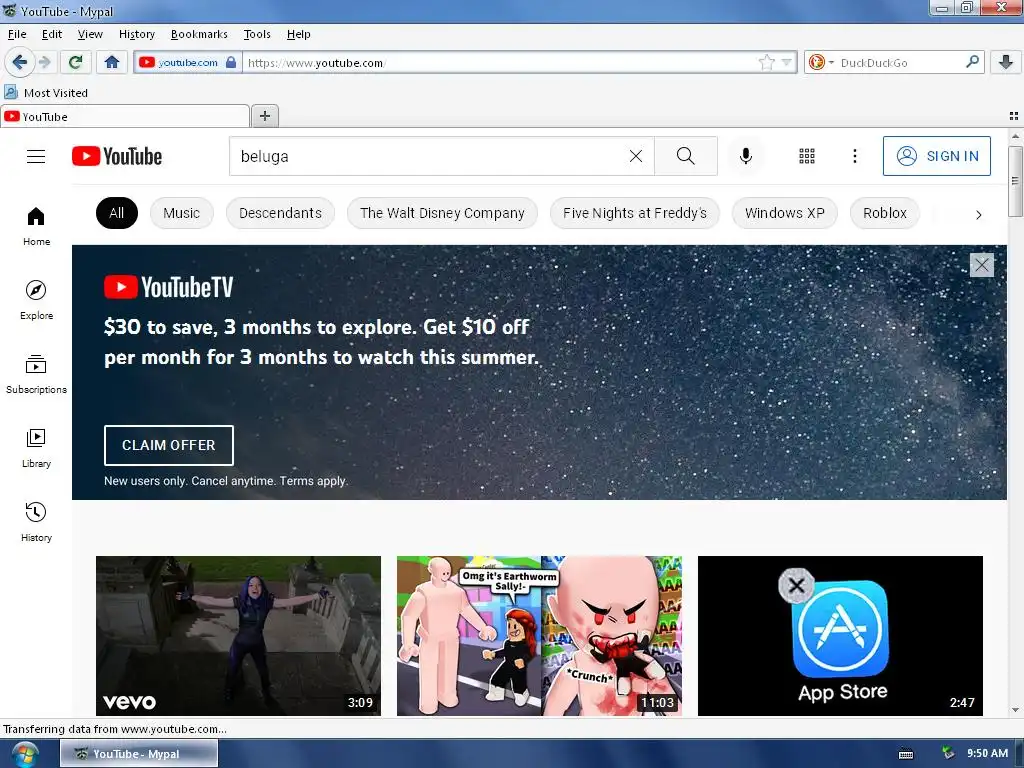Image resolution: width=1024 pixels, height=768 pixels.
Task: Open the Help menu
Action: click(x=298, y=34)
